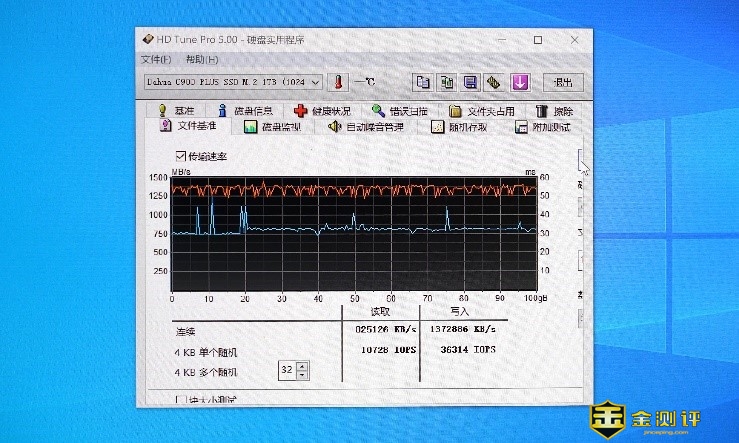
Task: Click the options icon in the toolbar
Action: (494, 82)
